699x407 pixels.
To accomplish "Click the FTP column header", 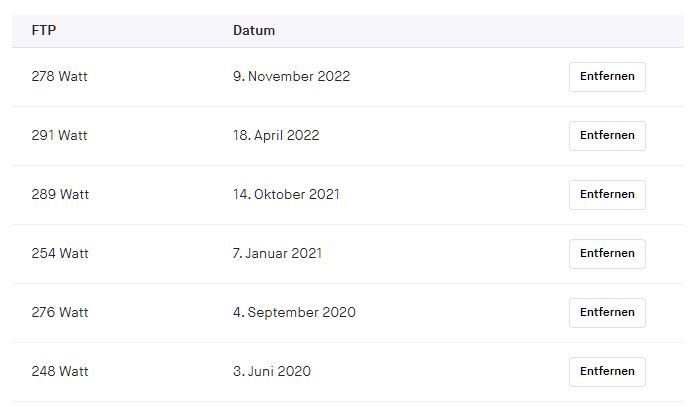I will (44, 30).
